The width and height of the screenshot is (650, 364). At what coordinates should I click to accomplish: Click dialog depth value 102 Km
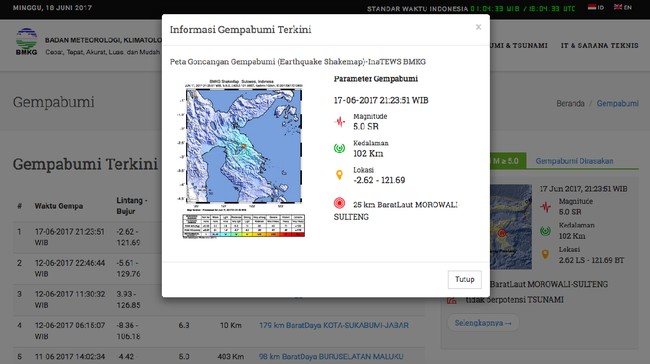coord(368,154)
